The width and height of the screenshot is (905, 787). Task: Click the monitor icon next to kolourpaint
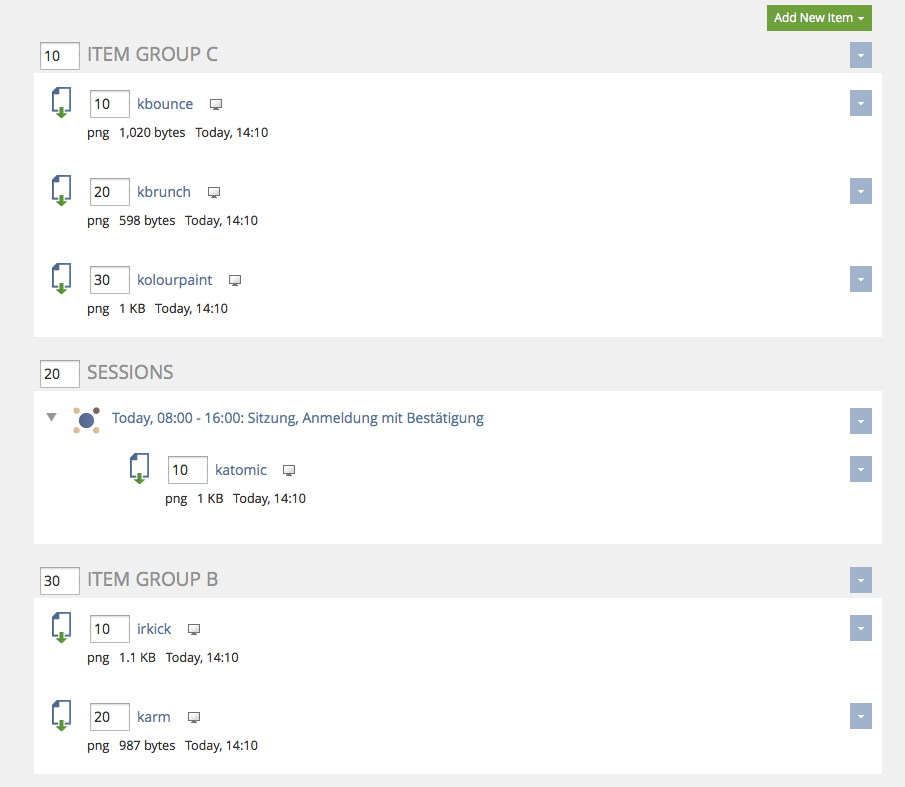[x=235, y=281]
